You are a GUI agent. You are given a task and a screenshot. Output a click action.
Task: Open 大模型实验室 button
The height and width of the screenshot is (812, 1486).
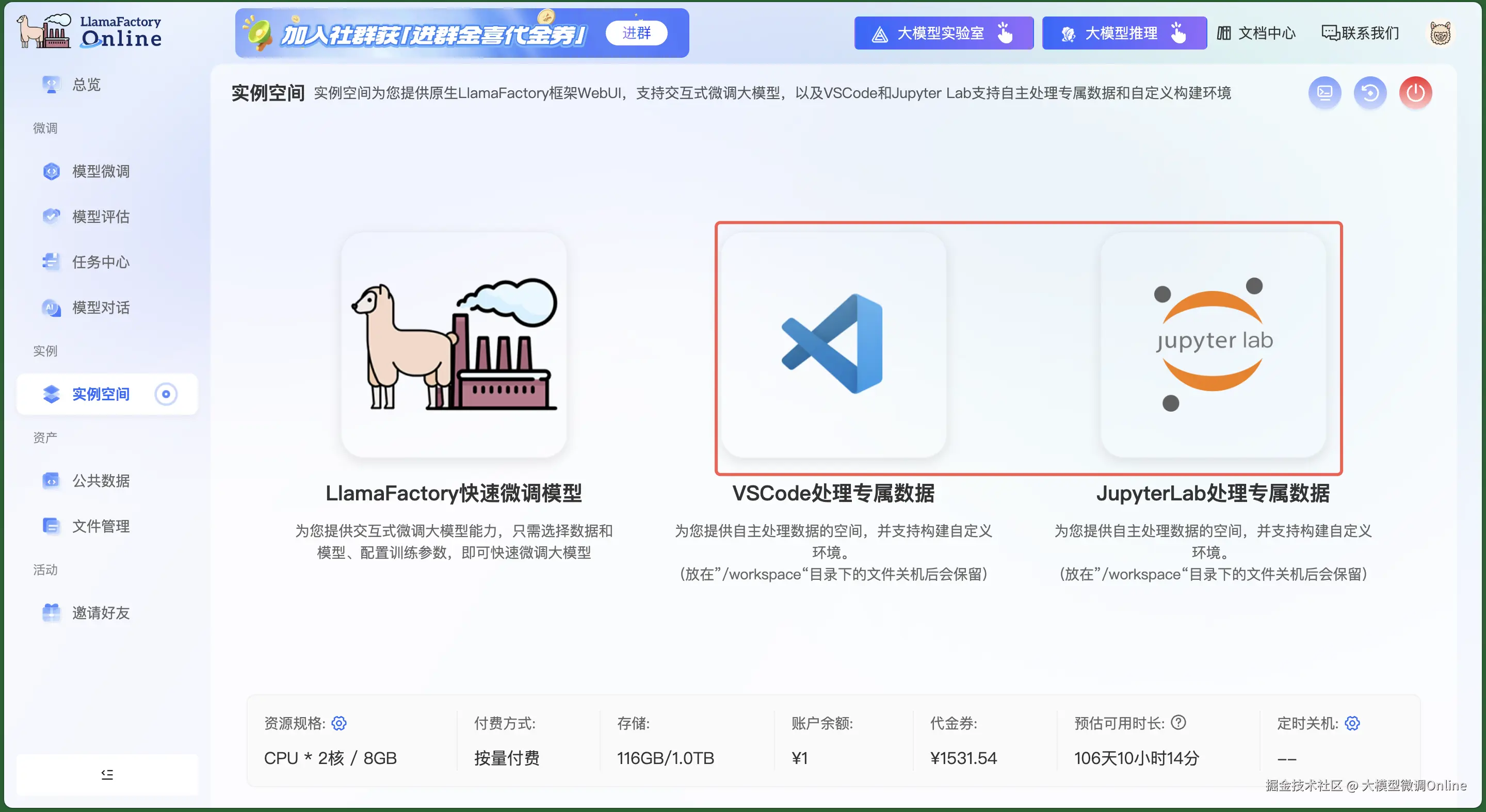coord(943,34)
